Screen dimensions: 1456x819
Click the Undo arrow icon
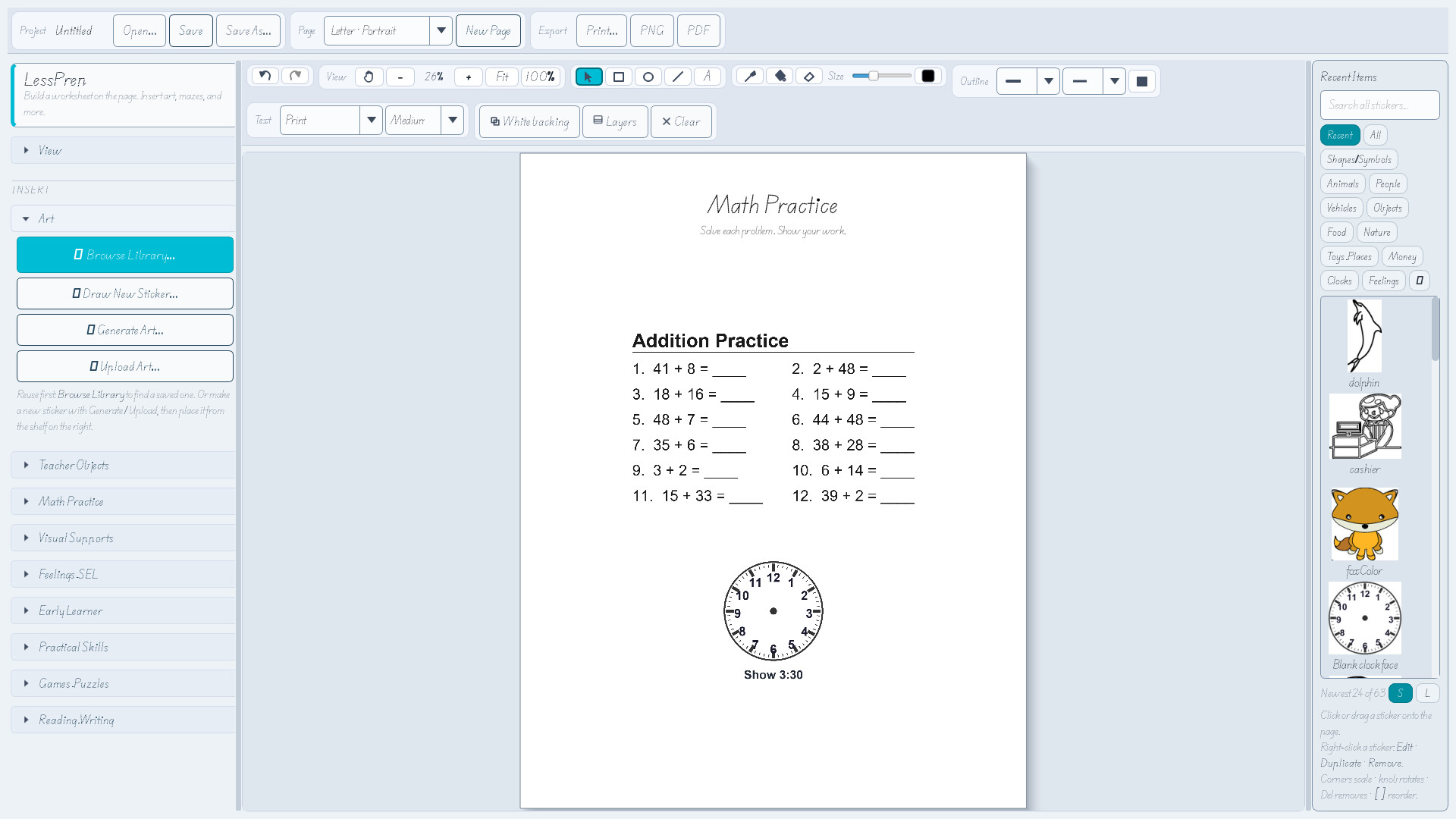click(x=265, y=76)
